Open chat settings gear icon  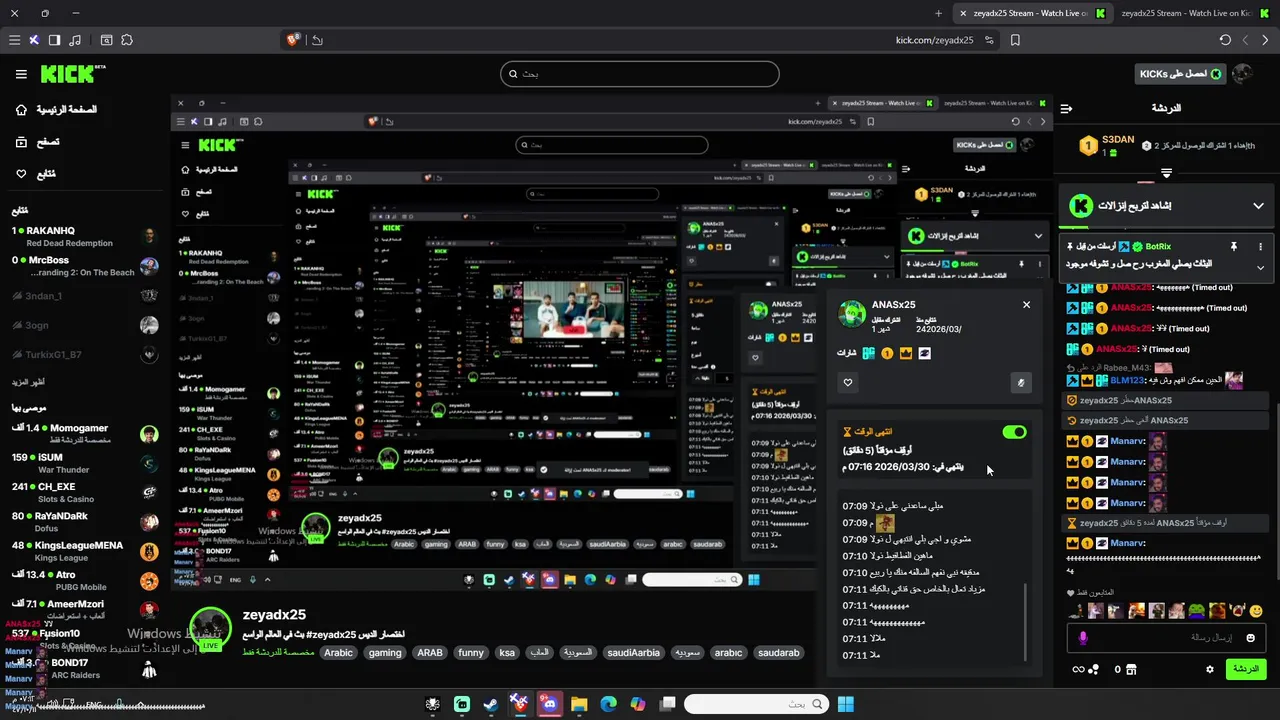coord(1210,669)
